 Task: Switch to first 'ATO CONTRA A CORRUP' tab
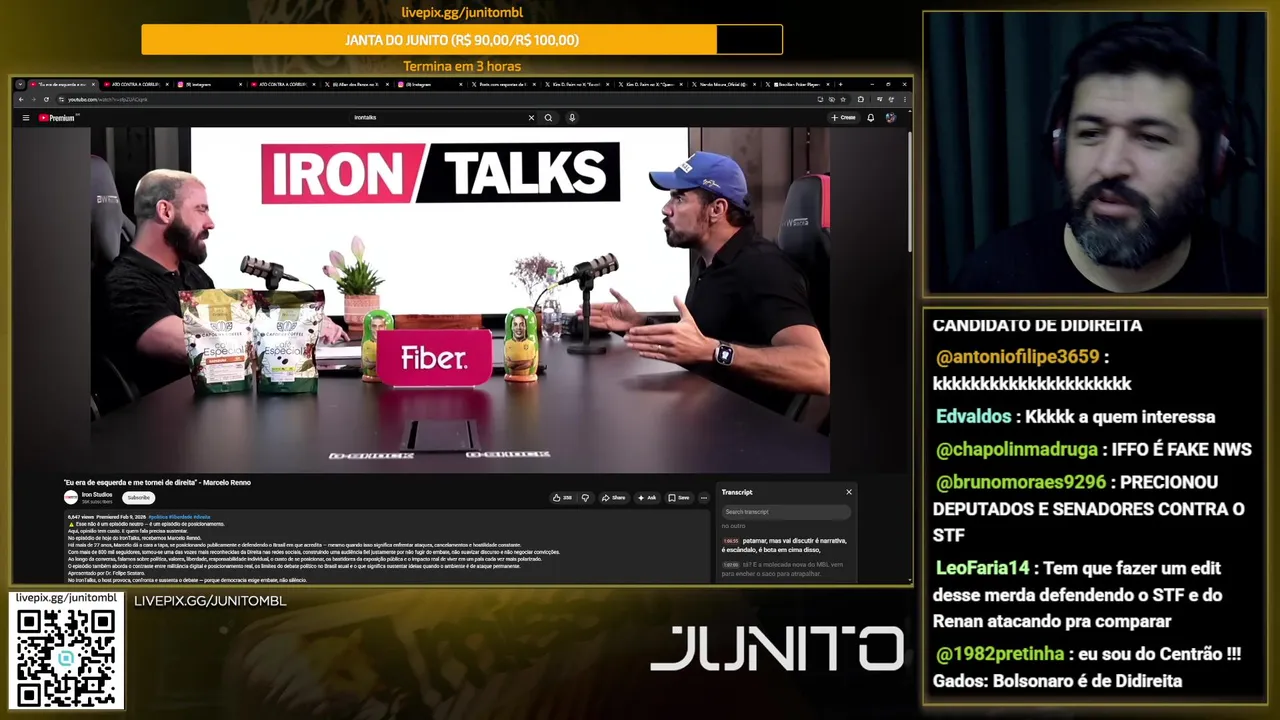(134, 85)
